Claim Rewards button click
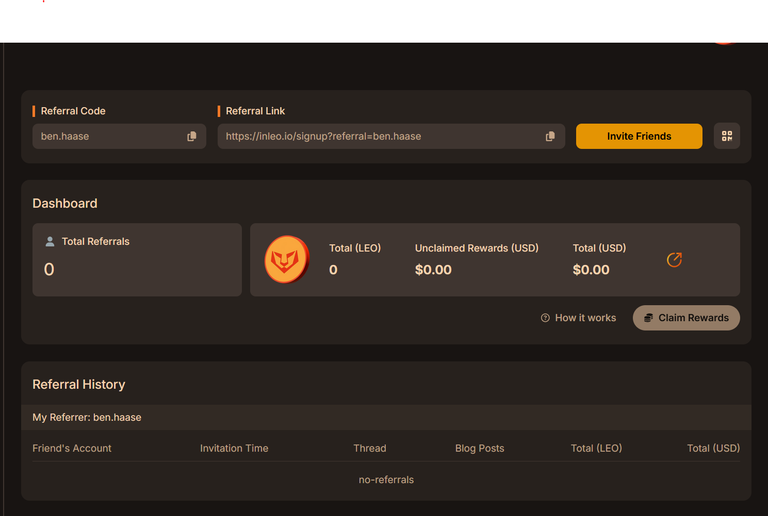This screenshot has height=516, width=768. (686, 318)
